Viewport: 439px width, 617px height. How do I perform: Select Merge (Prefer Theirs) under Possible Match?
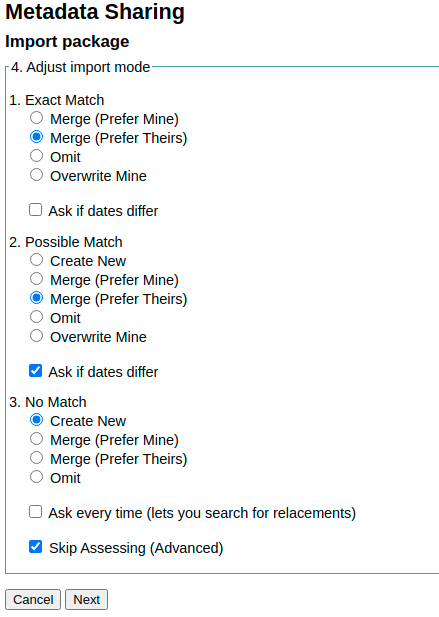click(36, 297)
